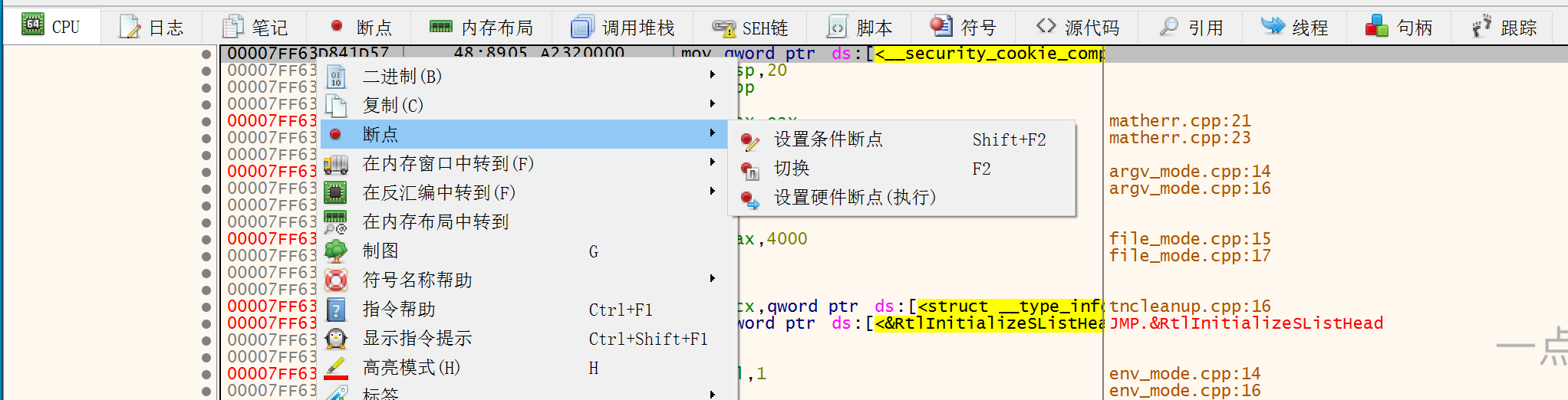Click the 句柄 handles cubes icon

[1377, 27]
